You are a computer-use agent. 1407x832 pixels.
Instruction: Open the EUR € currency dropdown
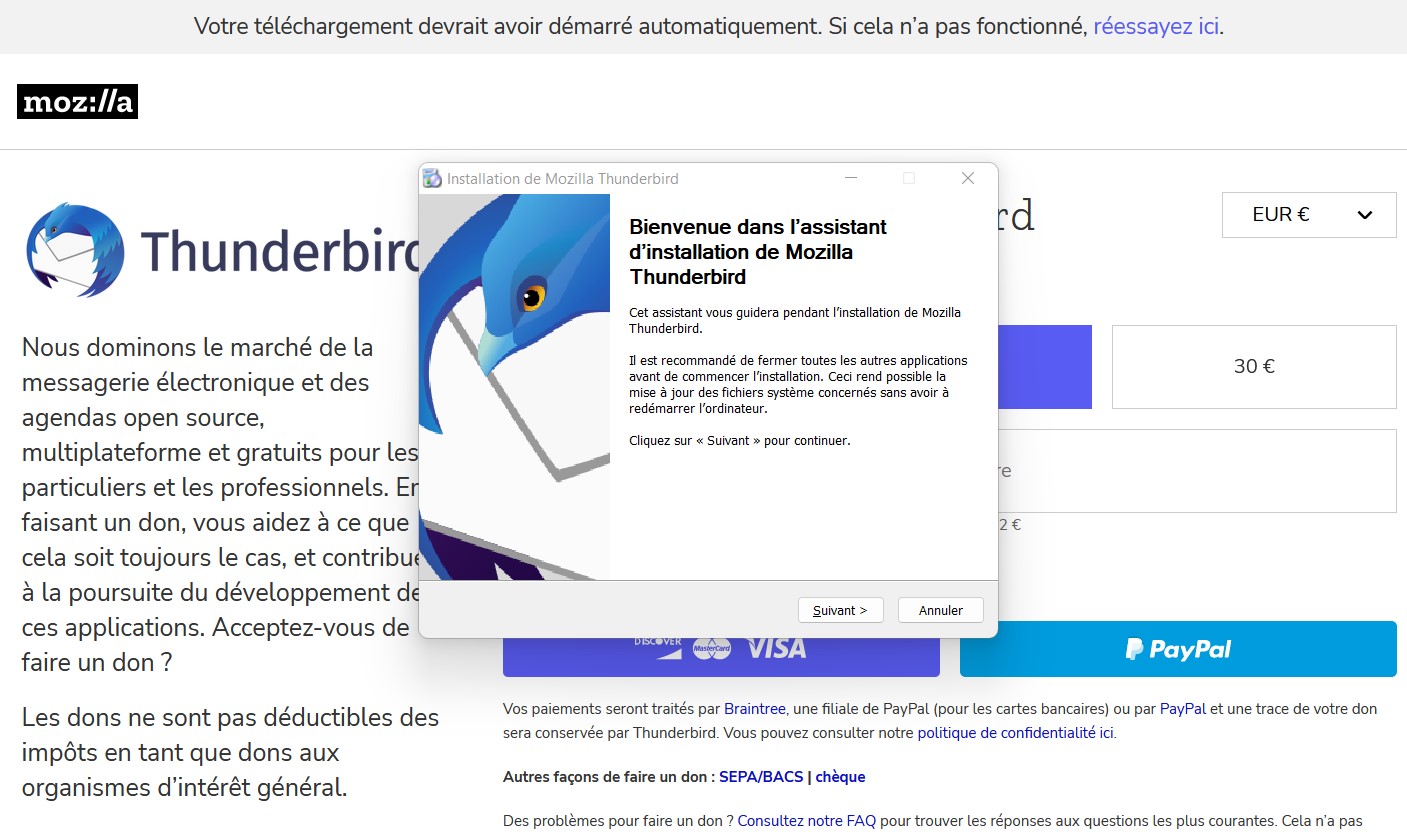[x=1308, y=215]
